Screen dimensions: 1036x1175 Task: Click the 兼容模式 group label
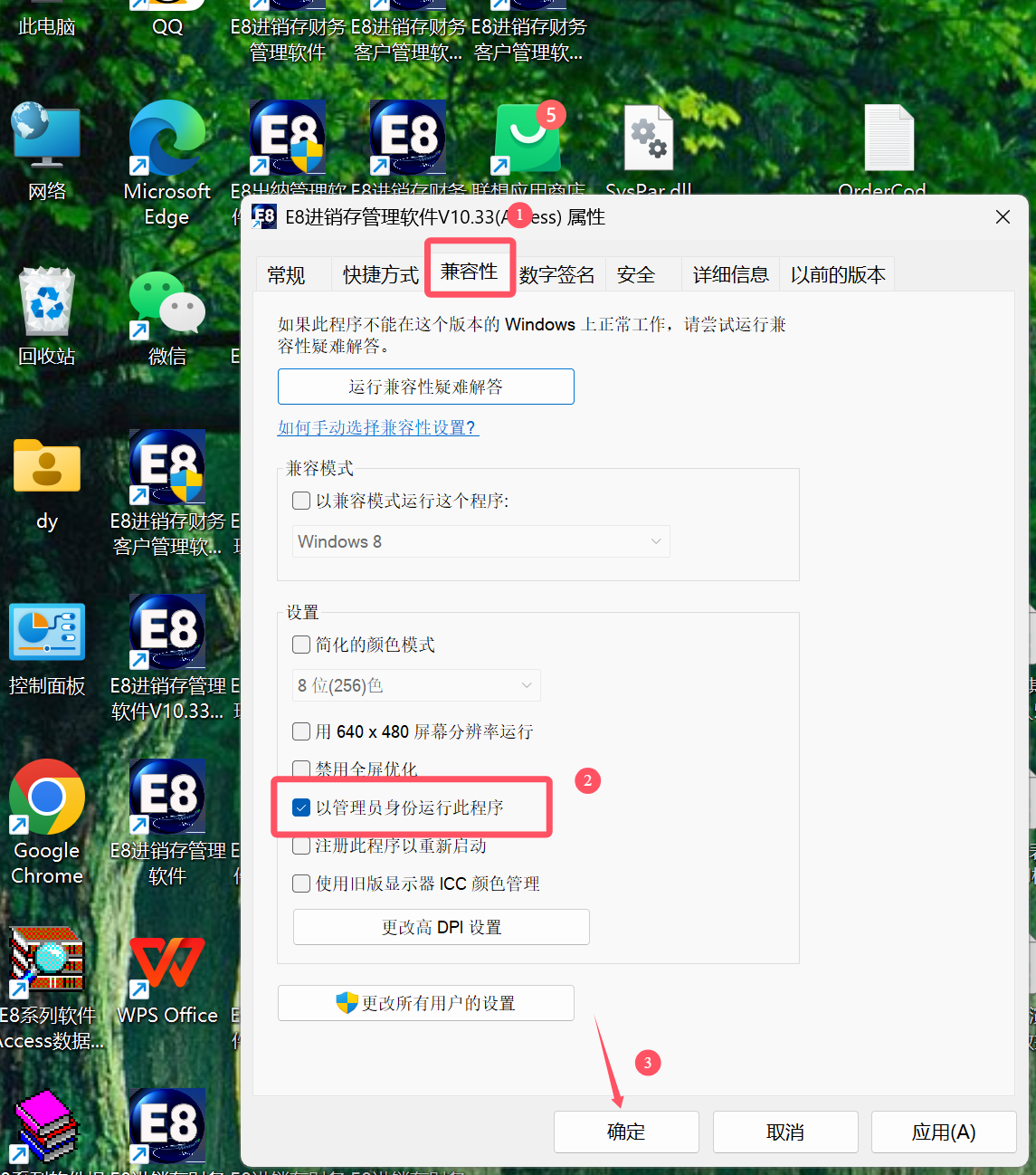point(319,468)
